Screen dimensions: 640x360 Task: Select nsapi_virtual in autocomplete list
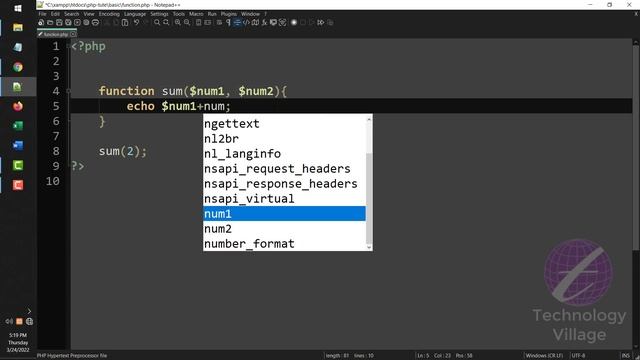point(284,198)
